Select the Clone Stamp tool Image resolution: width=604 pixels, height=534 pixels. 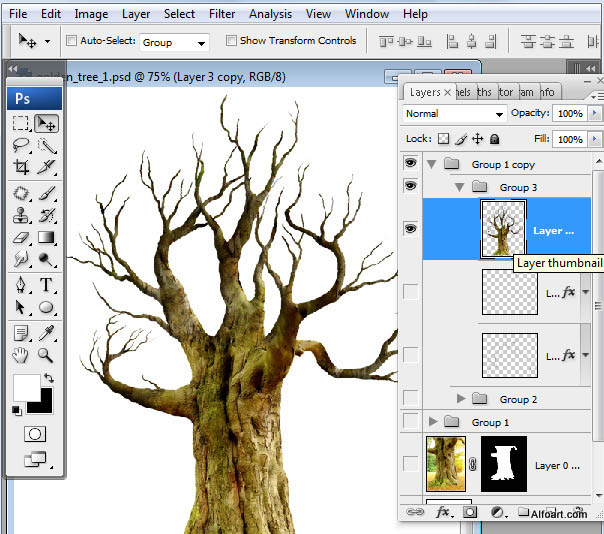(x=21, y=215)
